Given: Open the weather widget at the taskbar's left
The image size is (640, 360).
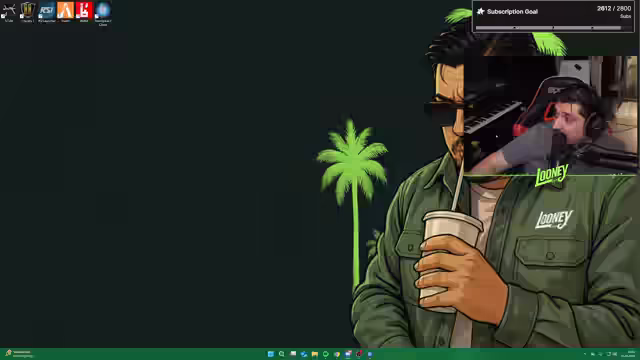Looking at the screenshot, I should tap(19, 354).
